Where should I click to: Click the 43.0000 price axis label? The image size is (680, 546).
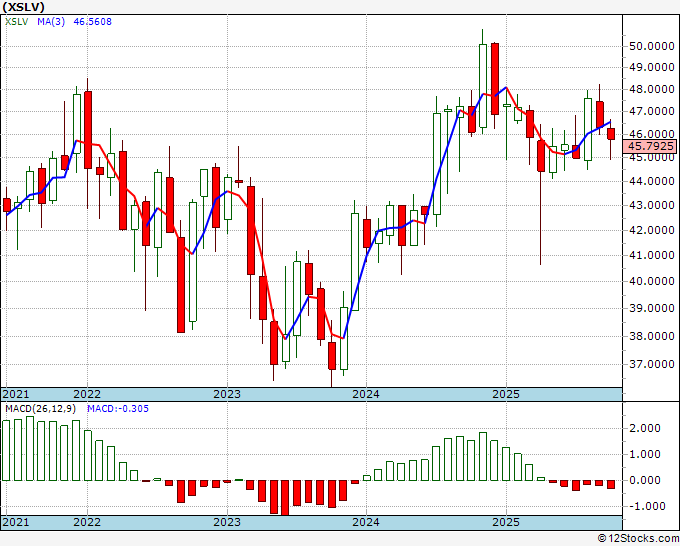tap(651, 205)
